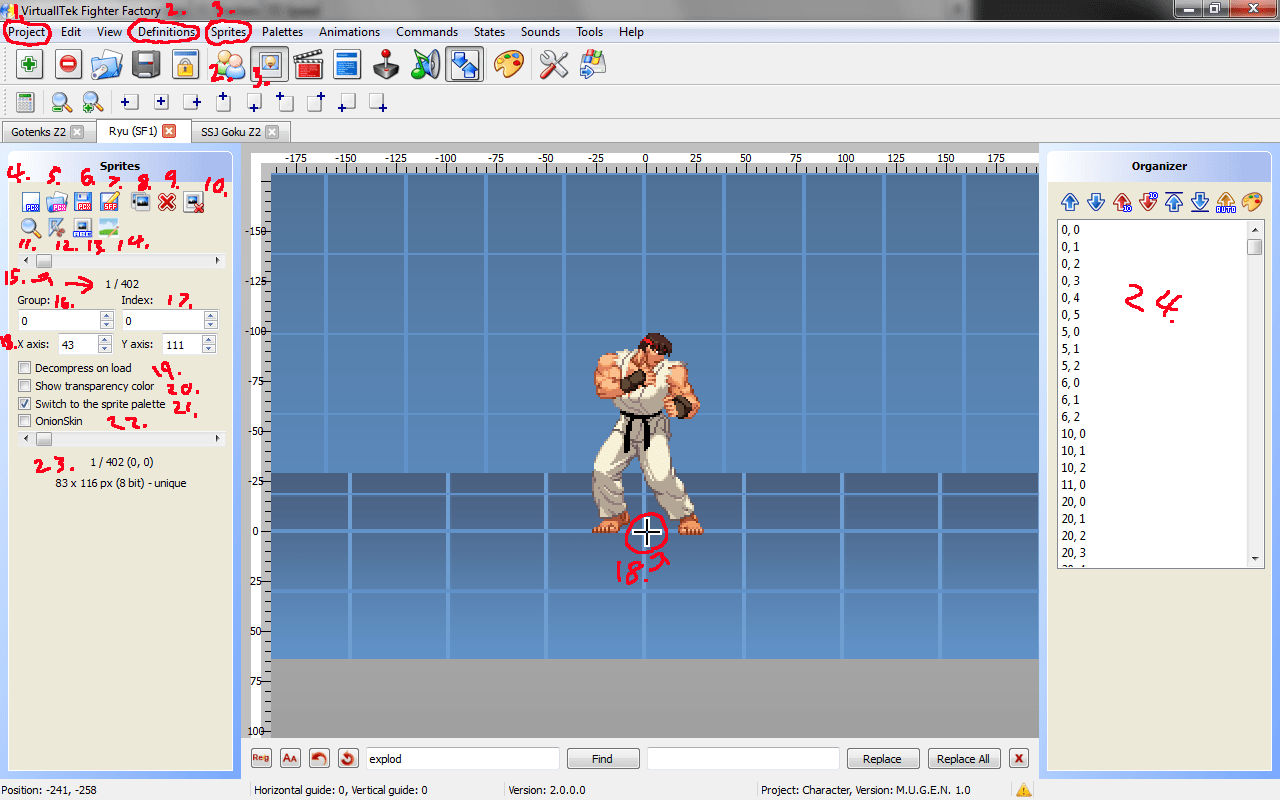Open the Definitions view (two people icon)
Image resolution: width=1280 pixels, height=800 pixels.
coord(229,66)
